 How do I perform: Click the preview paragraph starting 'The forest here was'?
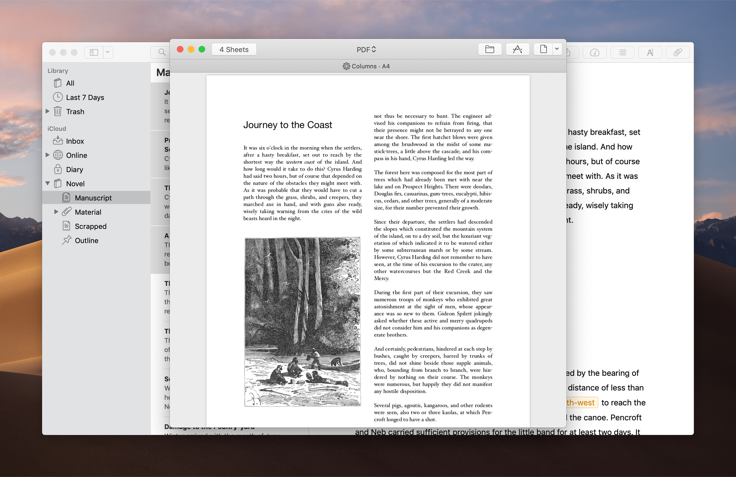pyautogui.click(x=433, y=190)
